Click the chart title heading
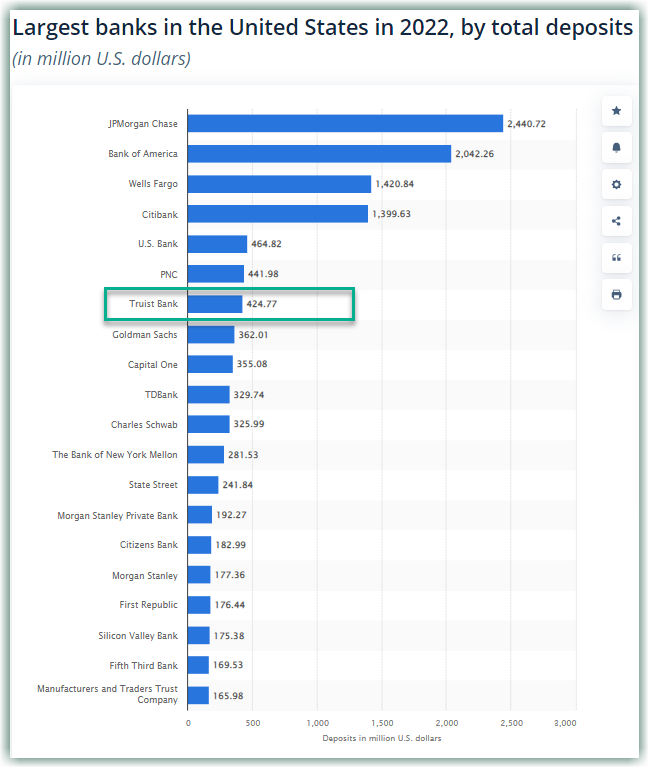649x768 pixels. (x=322, y=28)
